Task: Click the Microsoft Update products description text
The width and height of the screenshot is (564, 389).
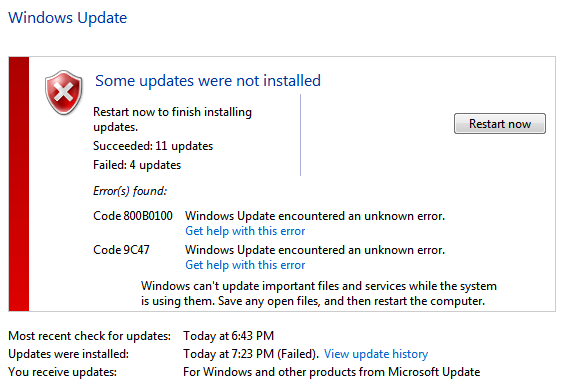Action: 332,372
